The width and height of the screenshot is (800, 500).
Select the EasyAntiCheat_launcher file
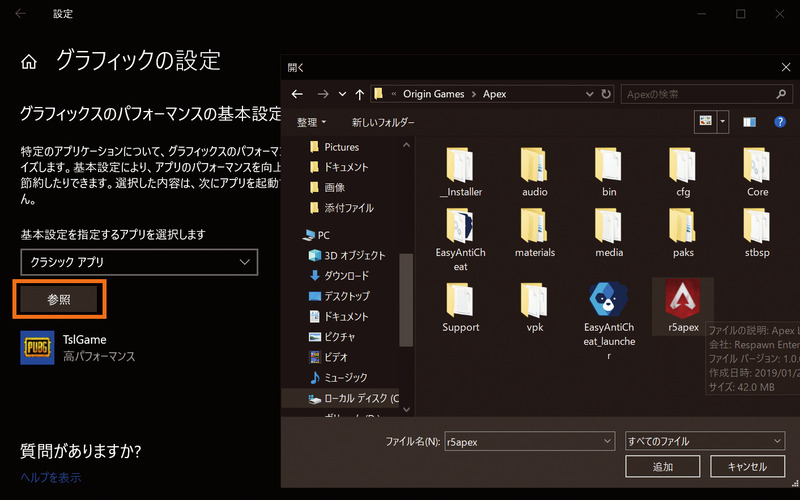pos(609,320)
